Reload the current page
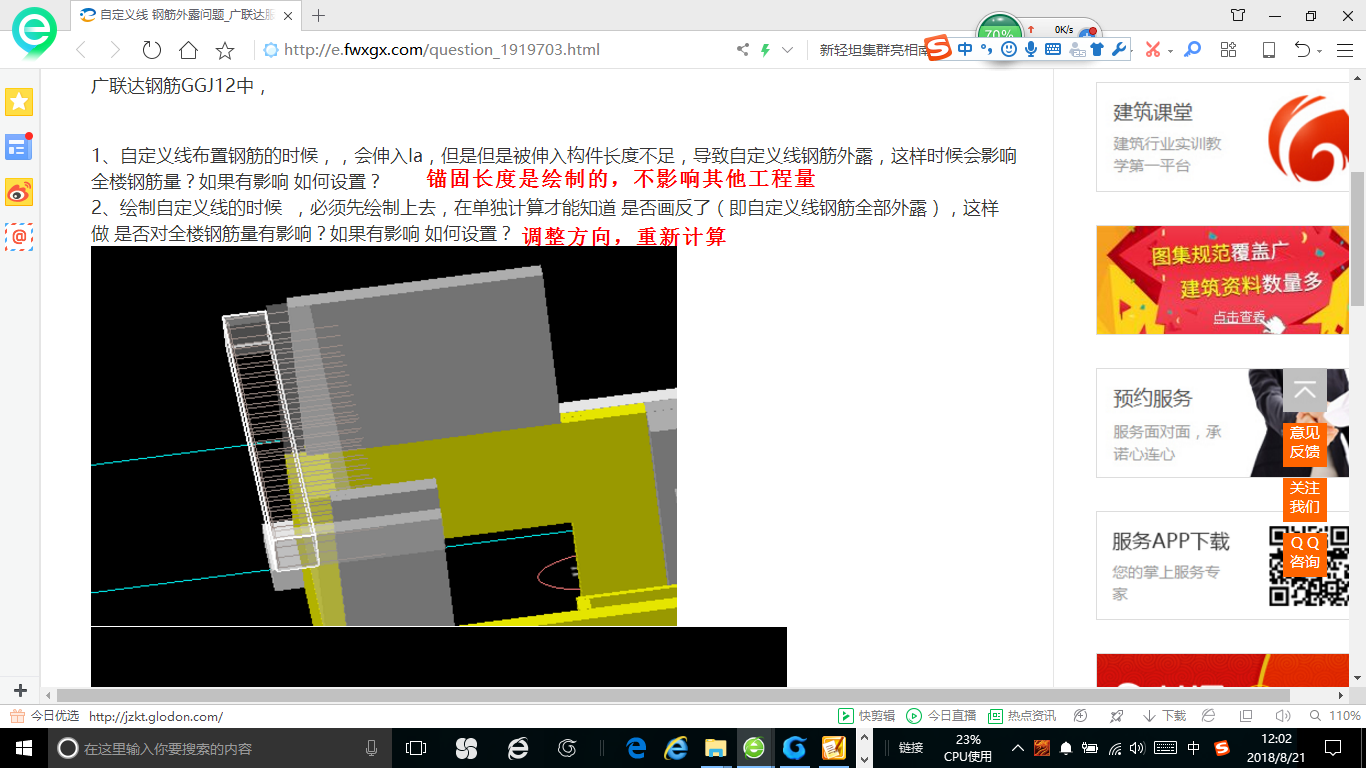Viewport: 1366px width, 768px height. pos(151,50)
